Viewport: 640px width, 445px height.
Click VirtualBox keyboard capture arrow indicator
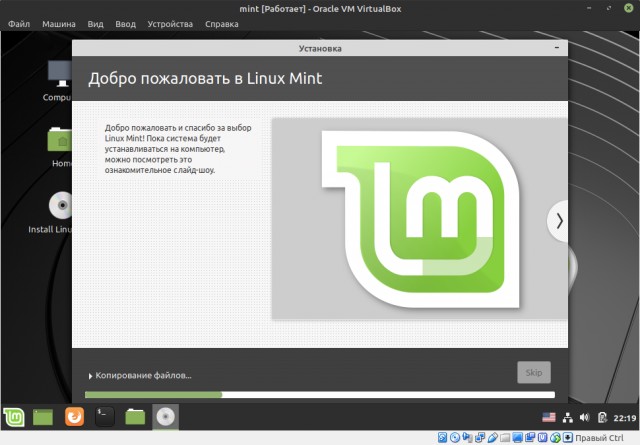(568, 438)
